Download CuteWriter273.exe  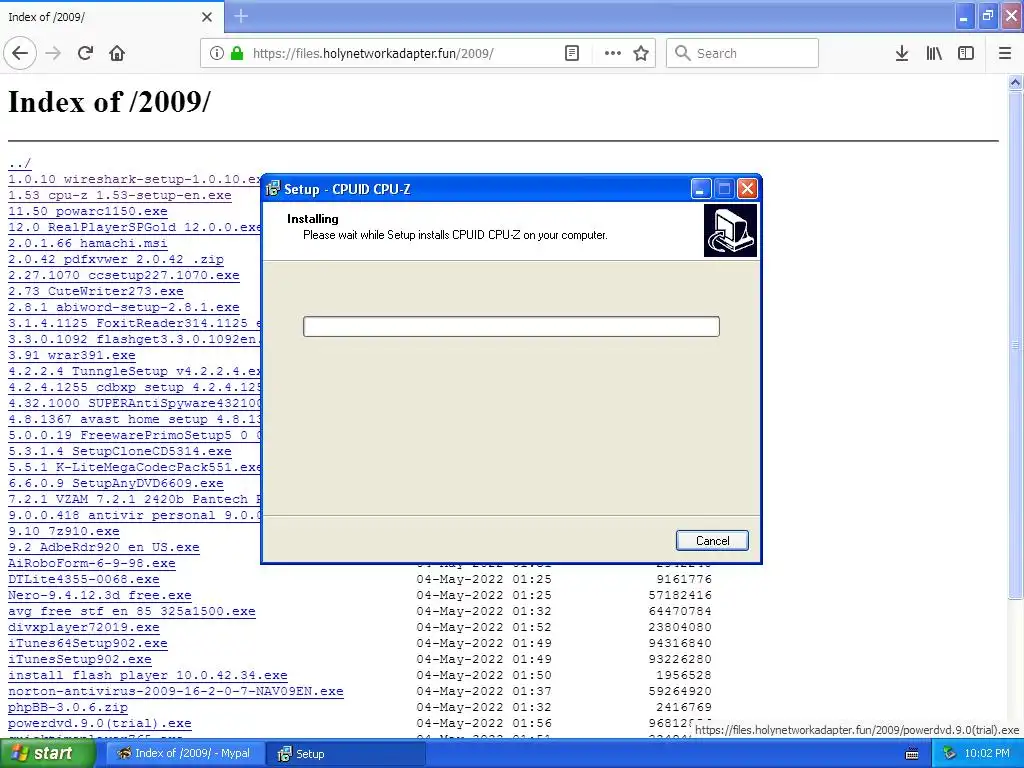[95, 291]
